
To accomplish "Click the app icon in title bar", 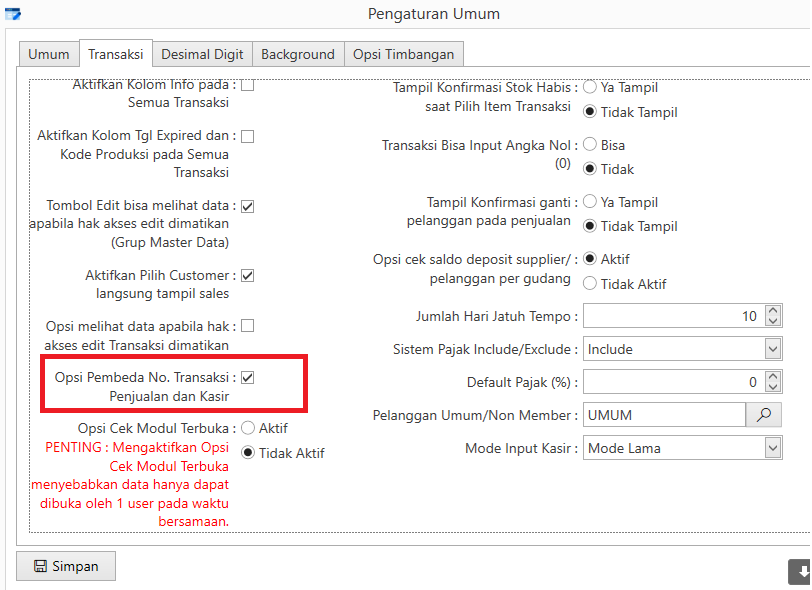I will 12,14.
